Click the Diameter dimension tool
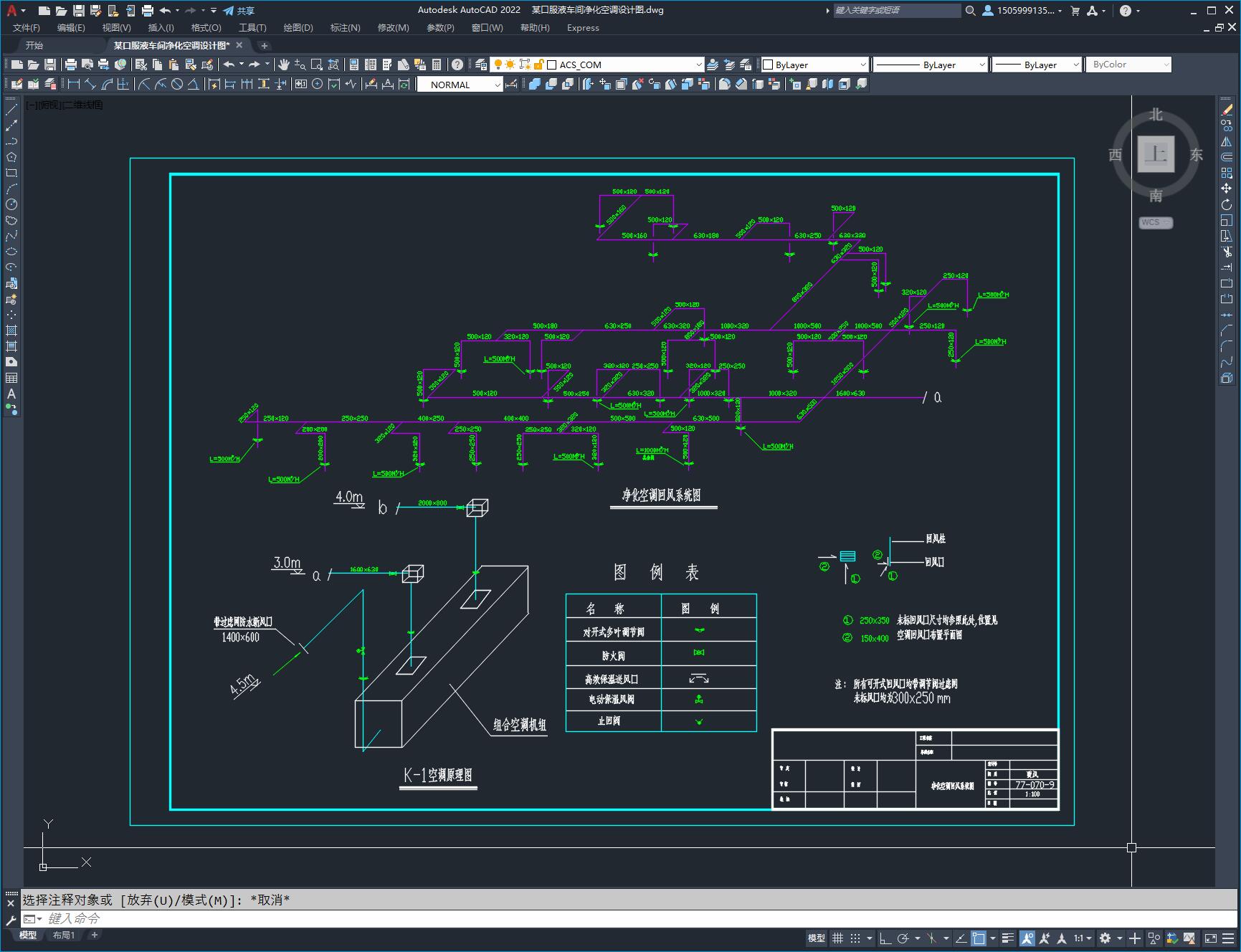Screen dimensions: 1241x952 [177, 85]
